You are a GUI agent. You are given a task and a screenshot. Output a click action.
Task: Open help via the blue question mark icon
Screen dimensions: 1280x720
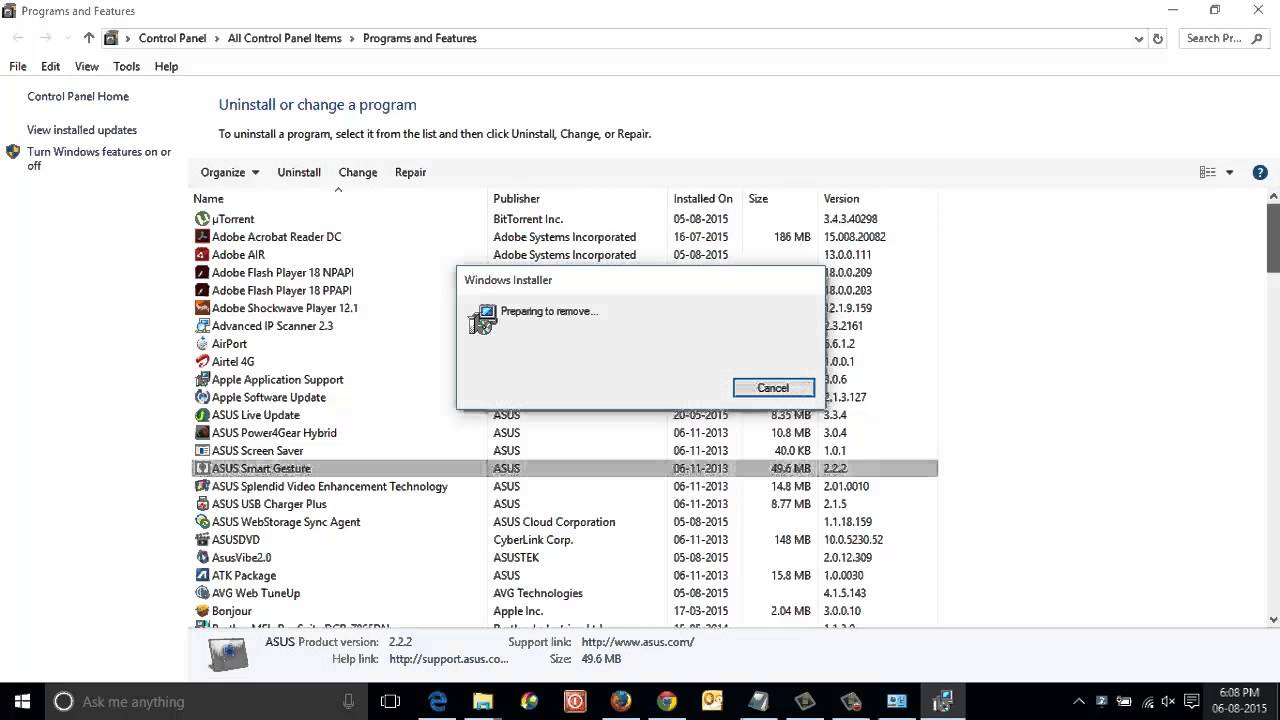point(1260,172)
